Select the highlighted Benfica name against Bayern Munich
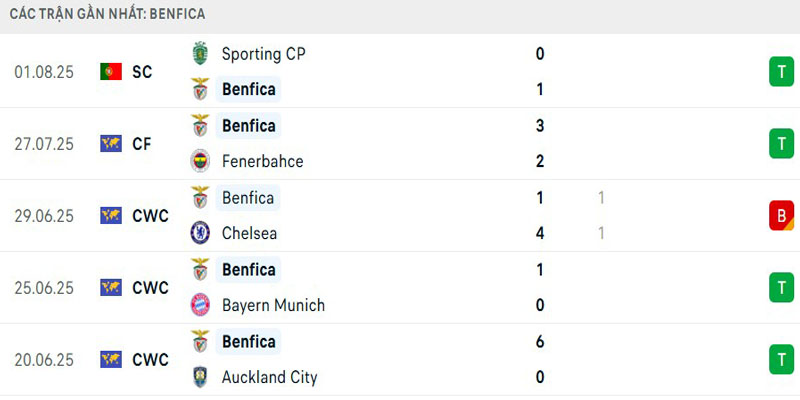 249,270
